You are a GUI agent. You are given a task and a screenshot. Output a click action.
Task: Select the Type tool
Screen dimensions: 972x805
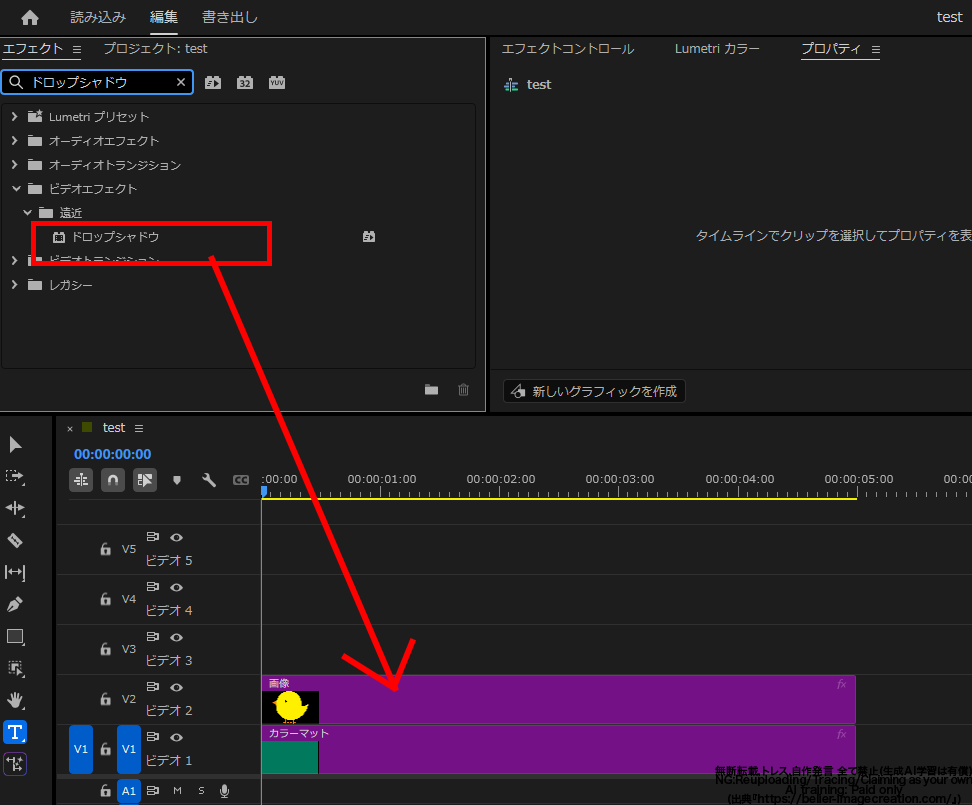pos(15,732)
